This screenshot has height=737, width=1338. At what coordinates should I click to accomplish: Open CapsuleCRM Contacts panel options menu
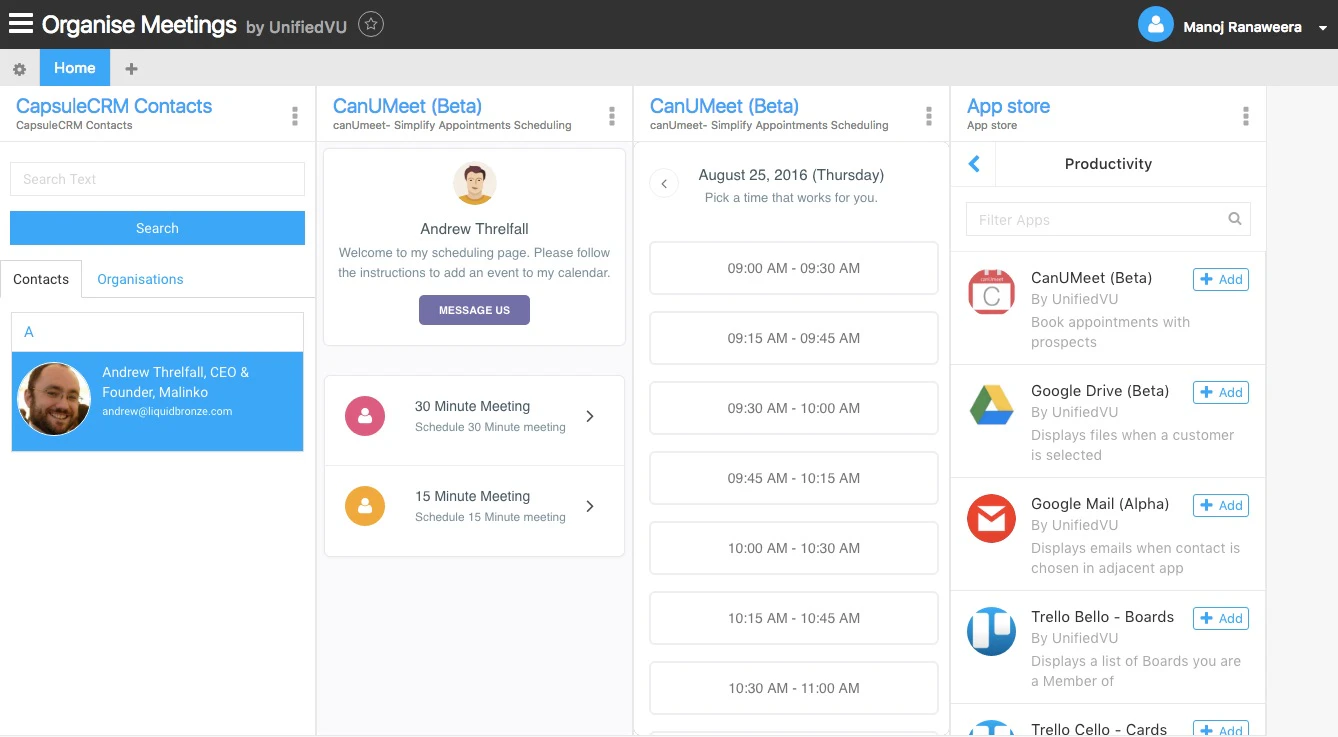click(x=294, y=117)
